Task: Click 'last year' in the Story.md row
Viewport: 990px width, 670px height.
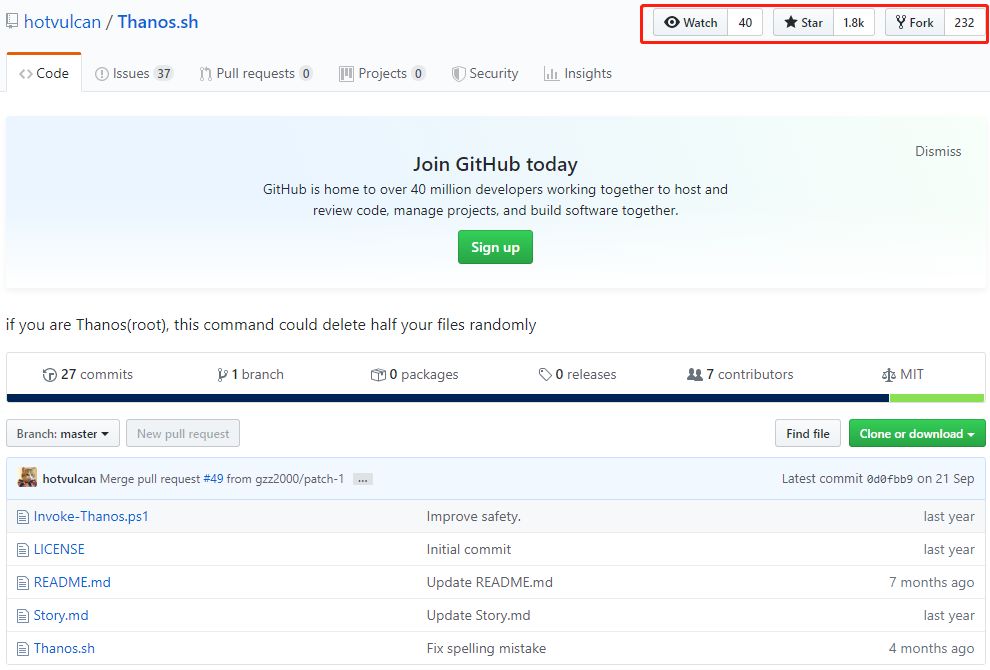Action: pyautogui.click(x=949, y=615)
